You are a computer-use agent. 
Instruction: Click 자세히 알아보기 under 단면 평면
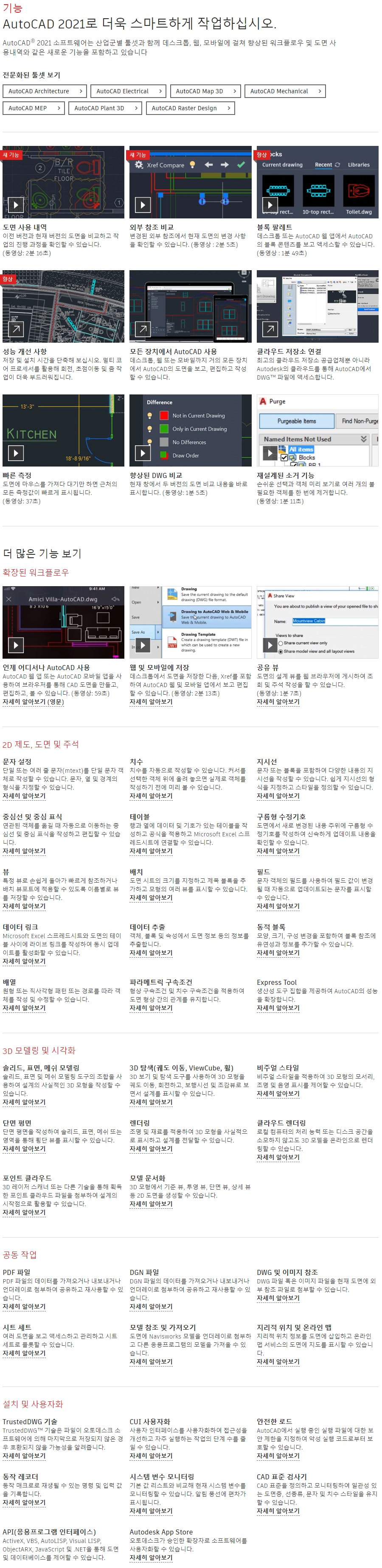tap(24, 1150)
